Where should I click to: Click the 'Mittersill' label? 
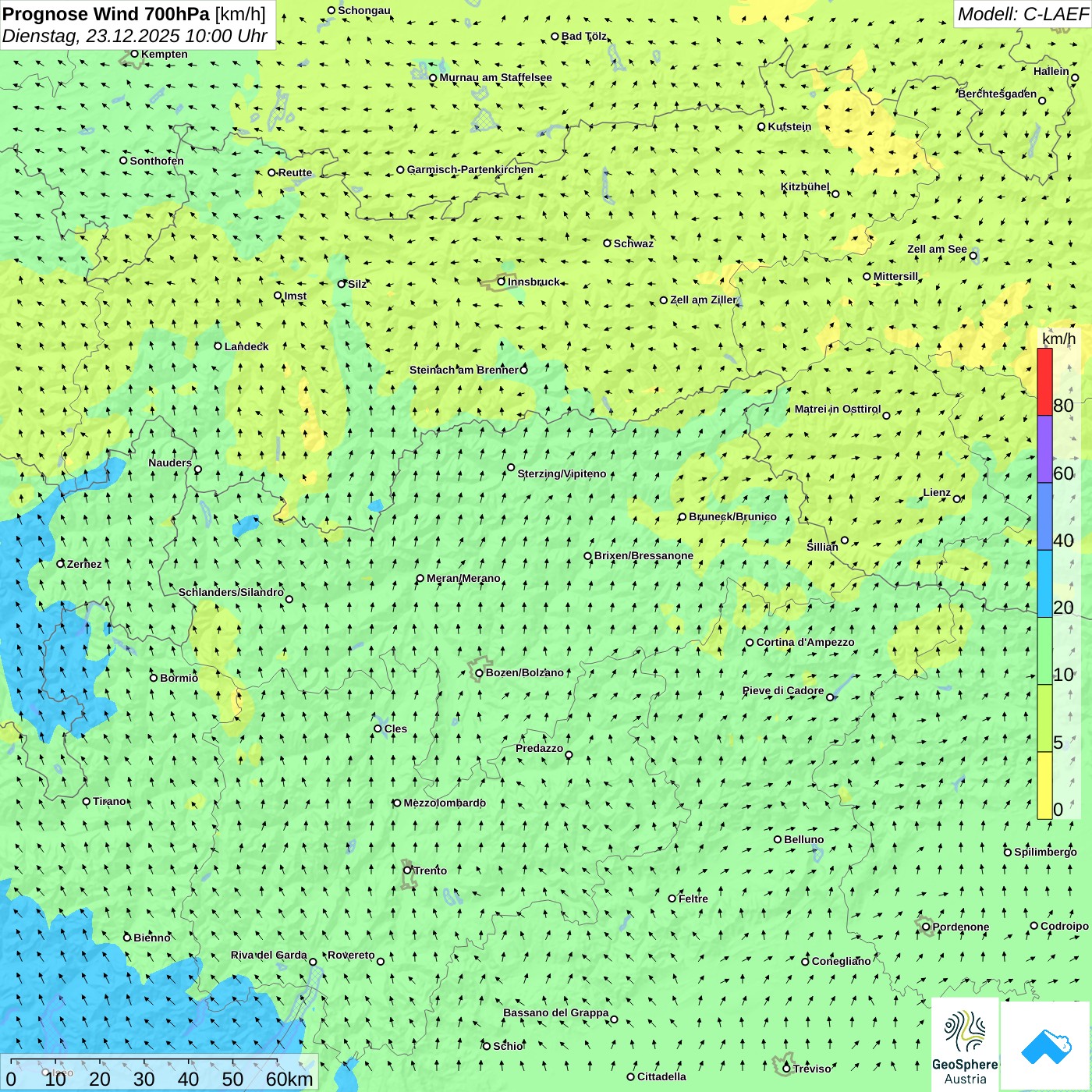895,276
